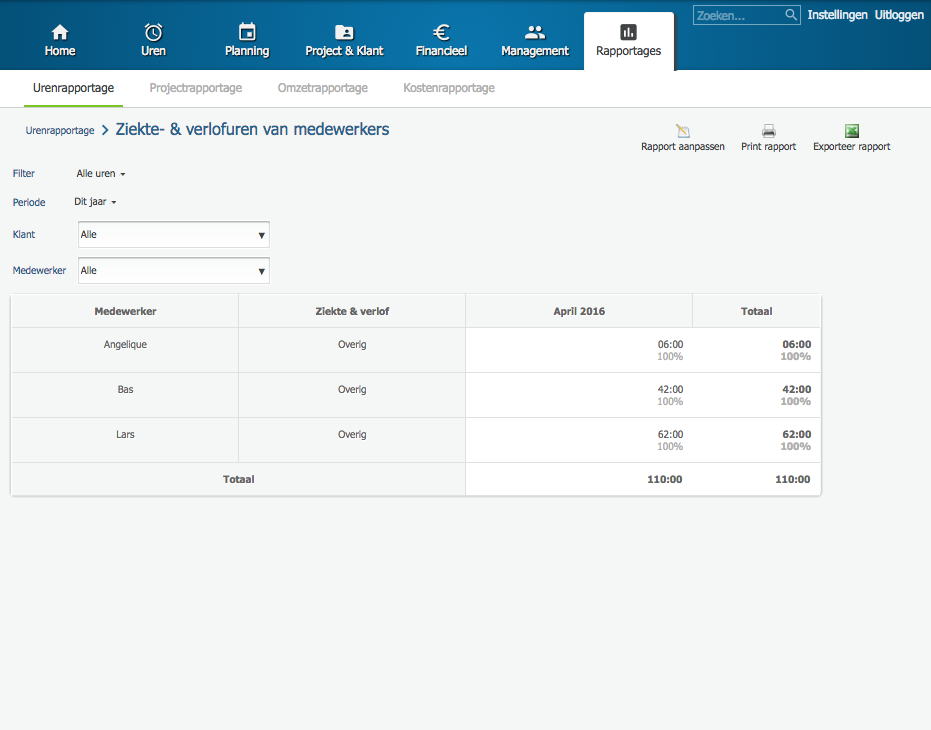Open the Planning calendar icon
The width and height of the screenshot is (931, 730).
click(247, 31)
